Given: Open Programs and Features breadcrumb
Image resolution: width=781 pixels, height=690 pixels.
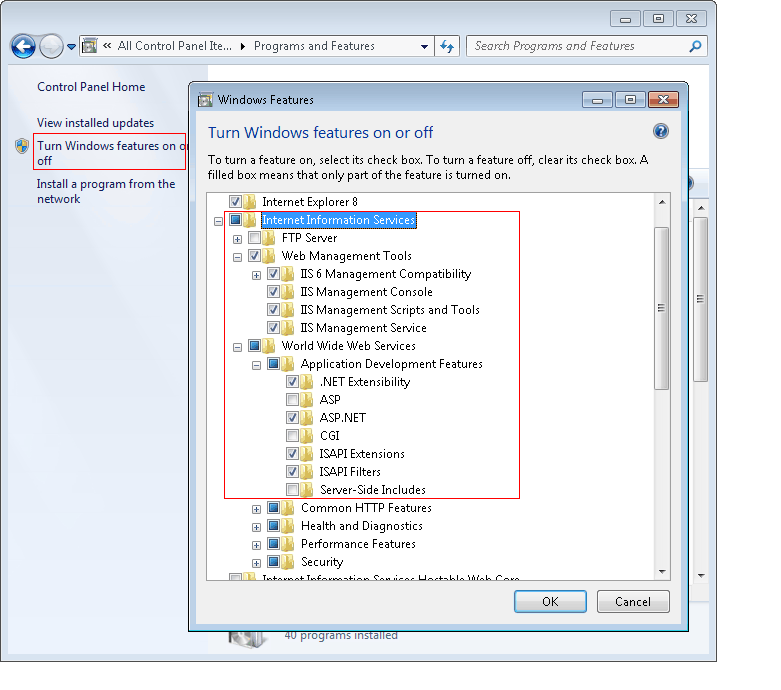Looking at the screenshot, I should coord(314,46).
